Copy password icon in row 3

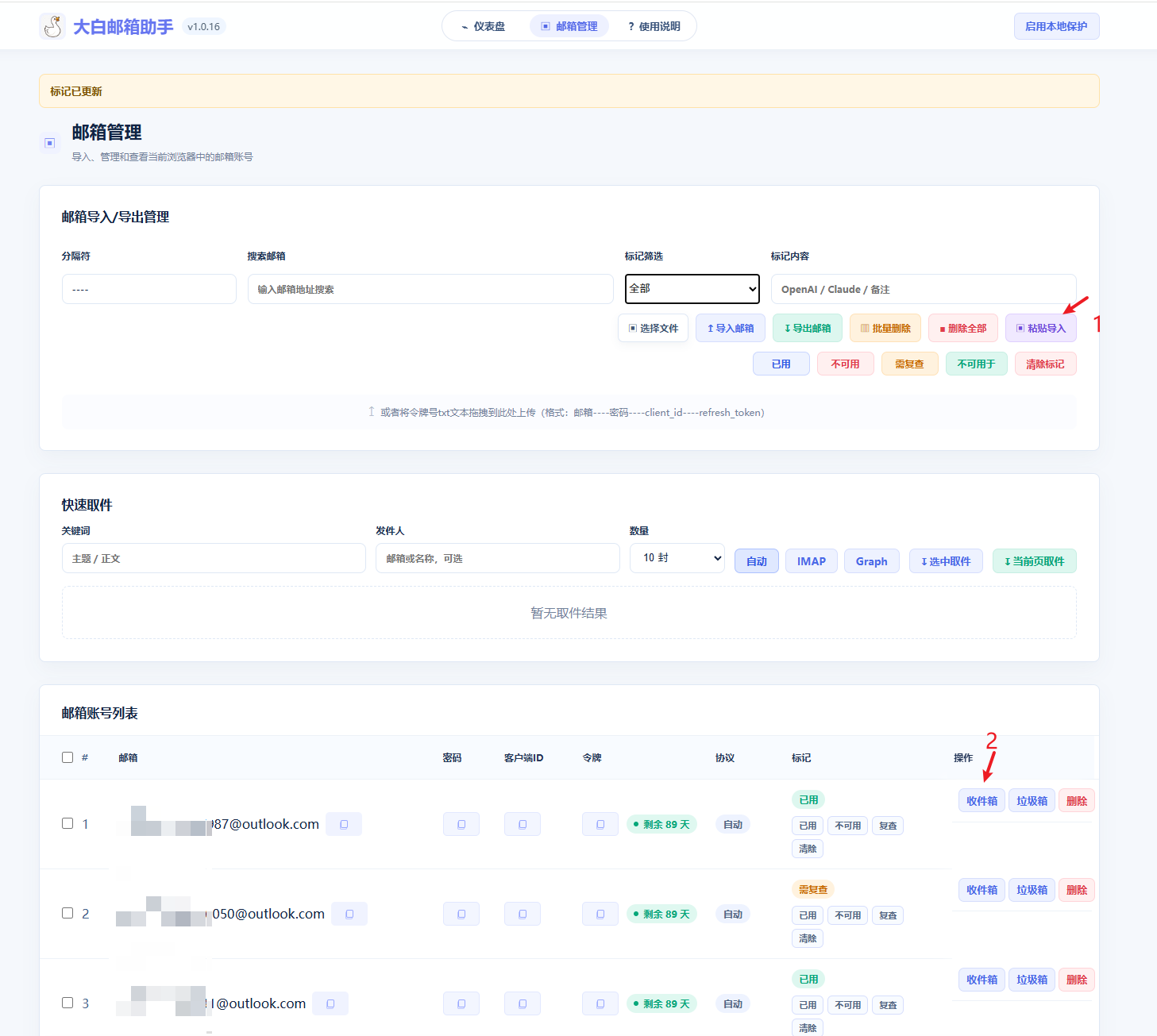(461, 1003)
